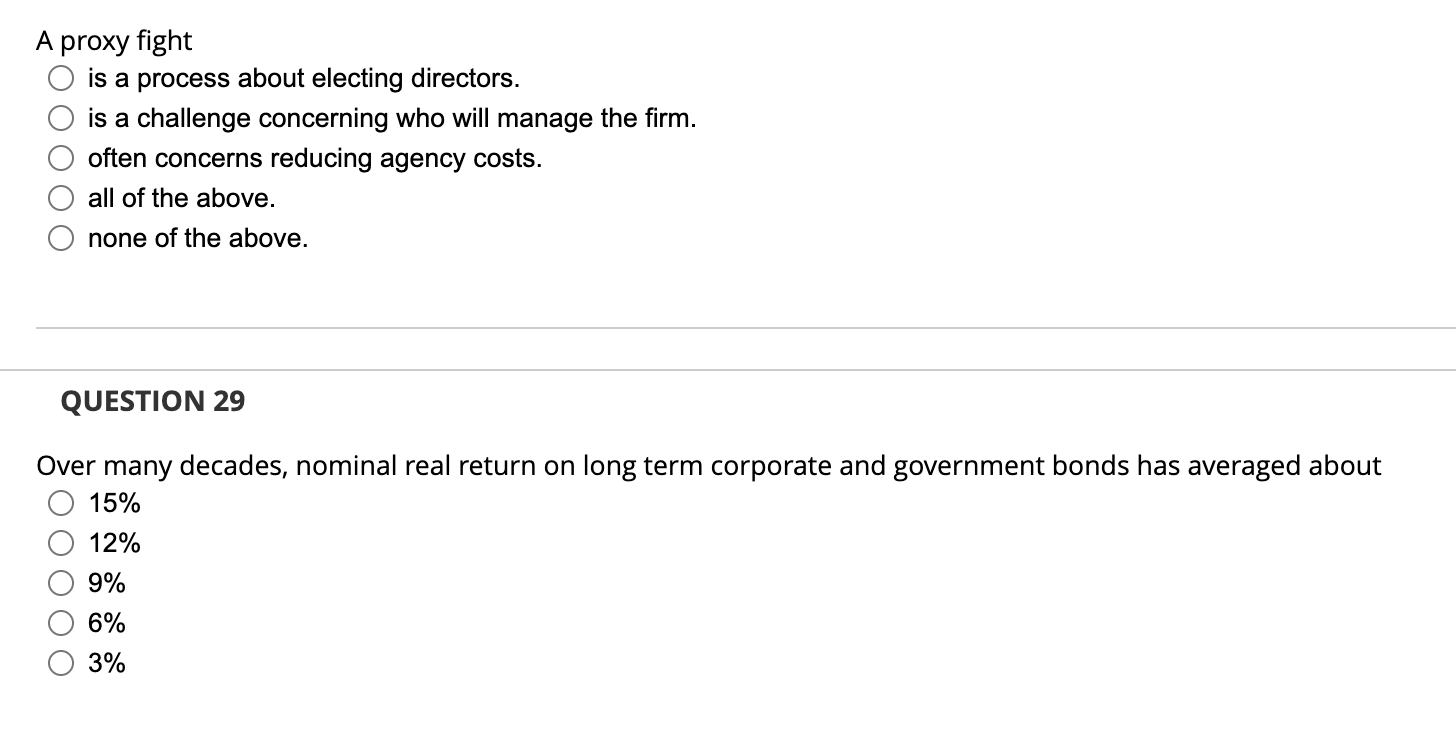This screenshot has height=730, width=1456.
Task: Click the QUESTION 29 heading
Action: click(x=152, y=400)
